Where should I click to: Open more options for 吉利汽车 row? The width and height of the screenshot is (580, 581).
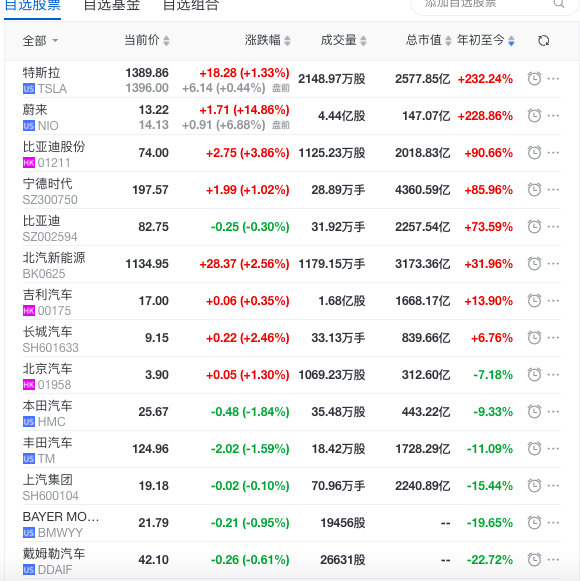553,301
